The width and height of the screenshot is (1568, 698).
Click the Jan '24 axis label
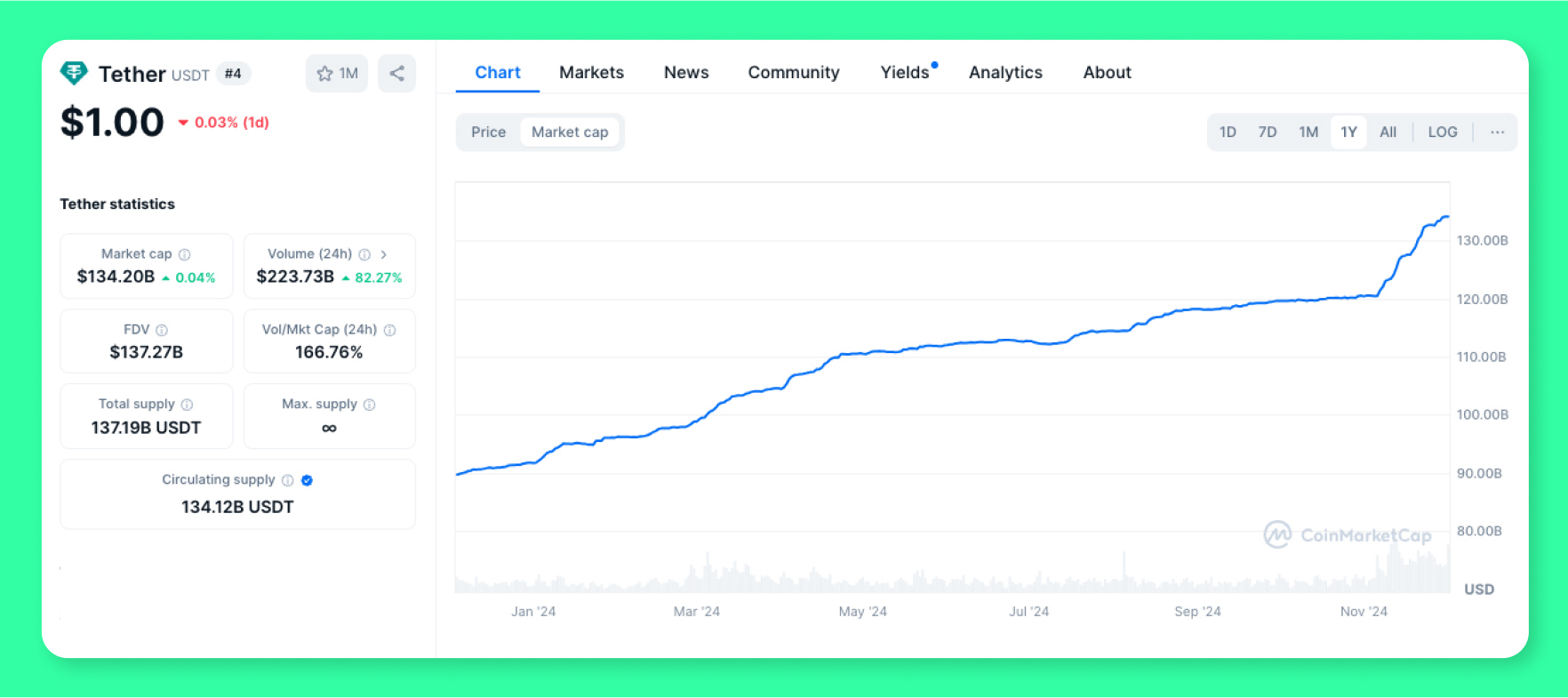pos(533,612)
